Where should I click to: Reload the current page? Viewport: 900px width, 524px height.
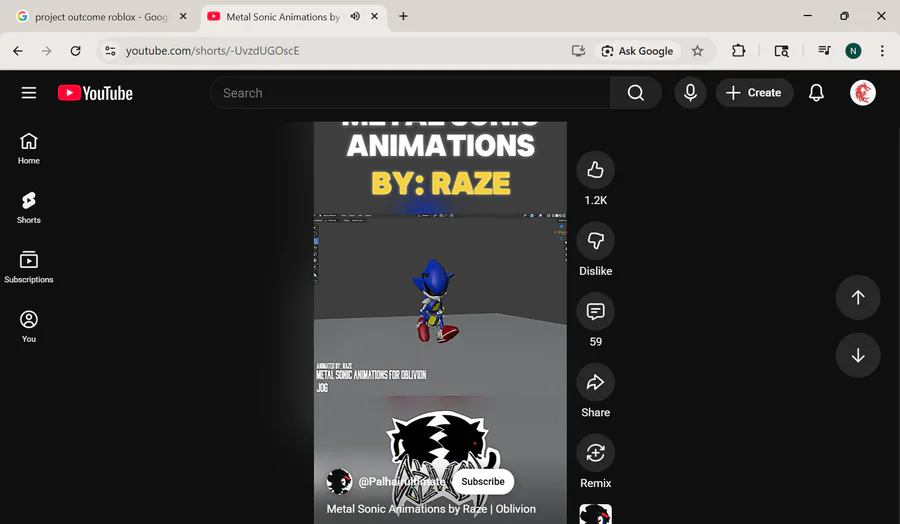click(75, 51)
